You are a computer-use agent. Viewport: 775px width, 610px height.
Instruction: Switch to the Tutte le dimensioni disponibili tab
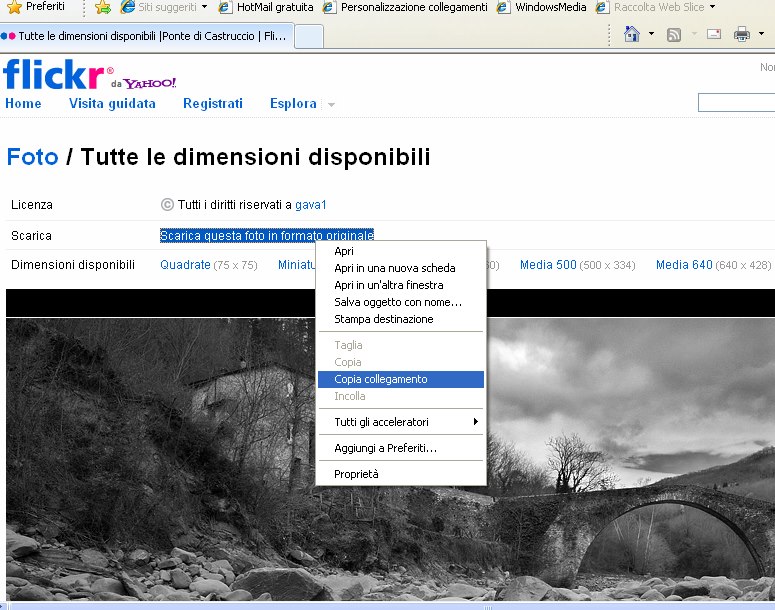[x=145, y=36]
